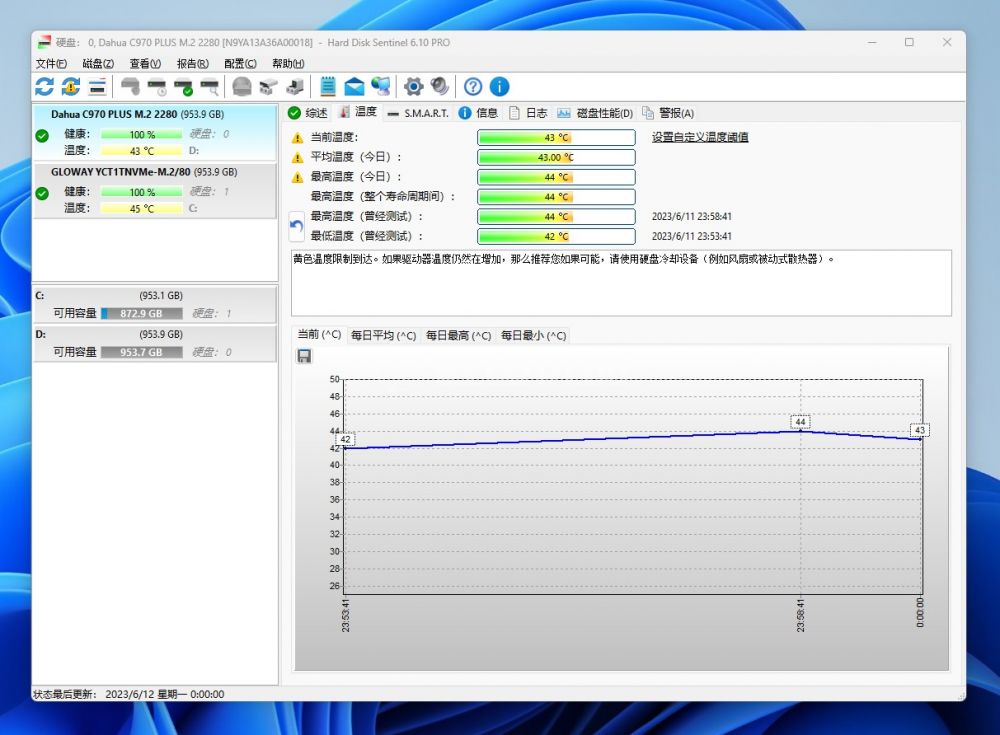
Task: Open the 警报(A) alerts tab
Action: point(668,113)
